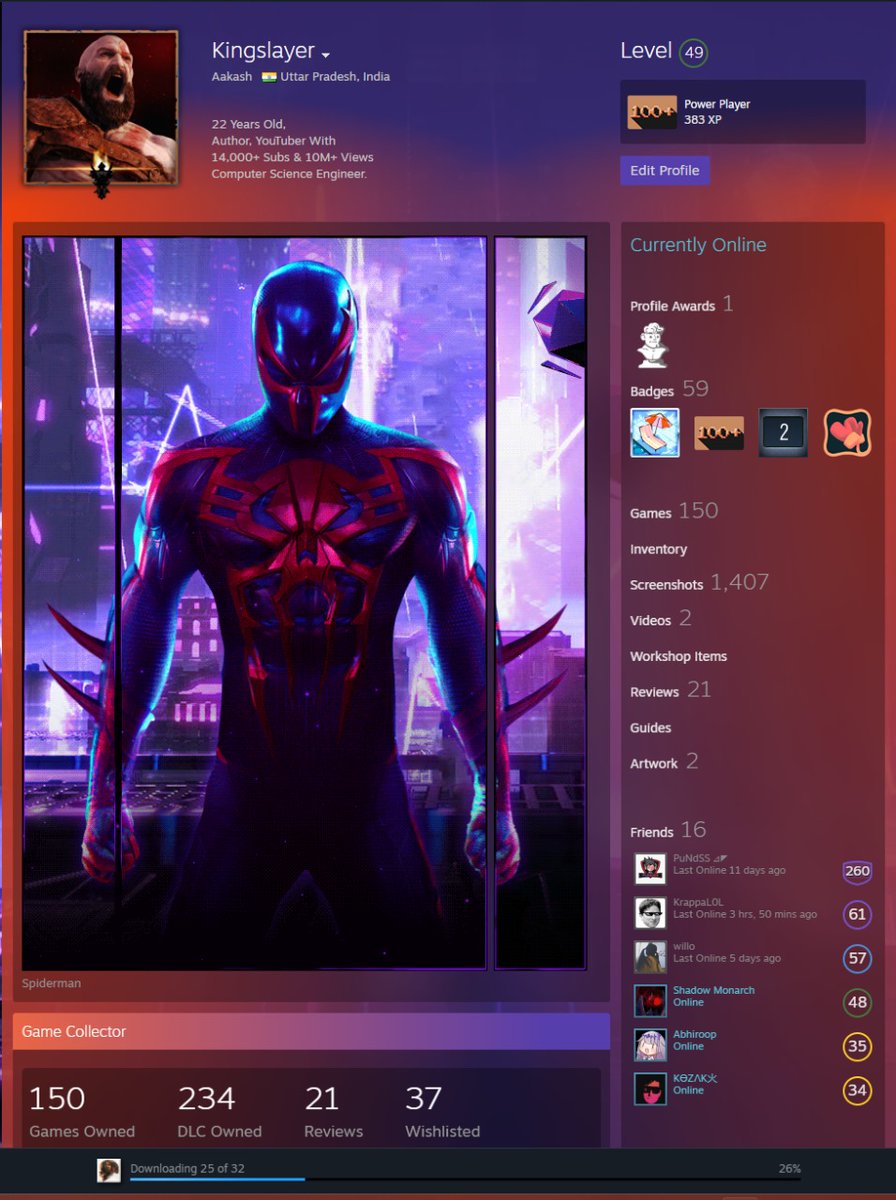Click the Level 49 badge circle

point(693,53)
